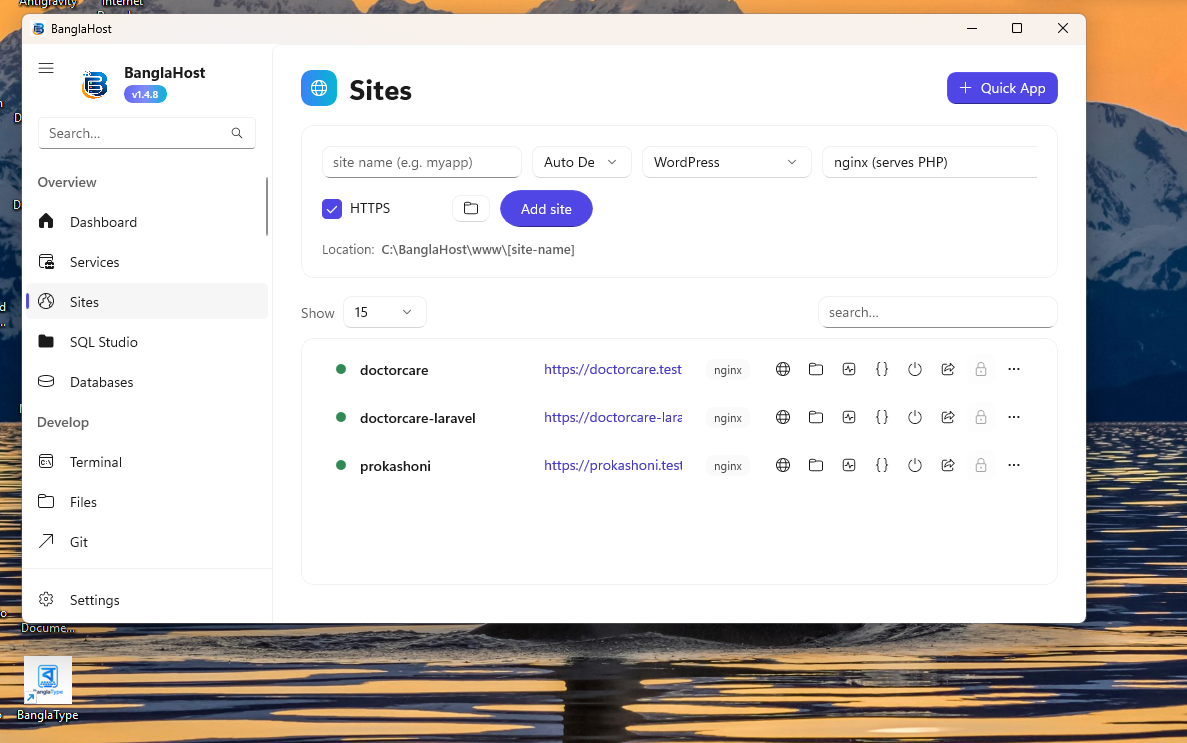Viewport: 1187px width, 743px height.
Task: Click the sidebar Search field
Action: click(x=147, y=133)
